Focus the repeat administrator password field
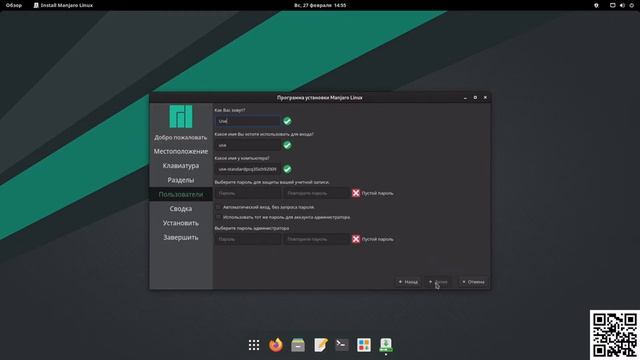 [317, 239]
